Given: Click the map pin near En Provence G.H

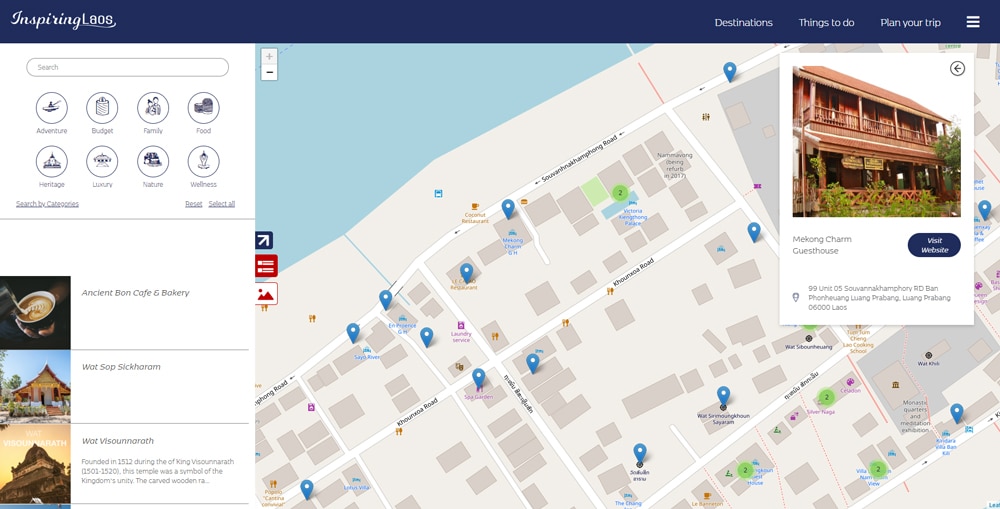Looking at the screenshot, I should tap(385, 299).
